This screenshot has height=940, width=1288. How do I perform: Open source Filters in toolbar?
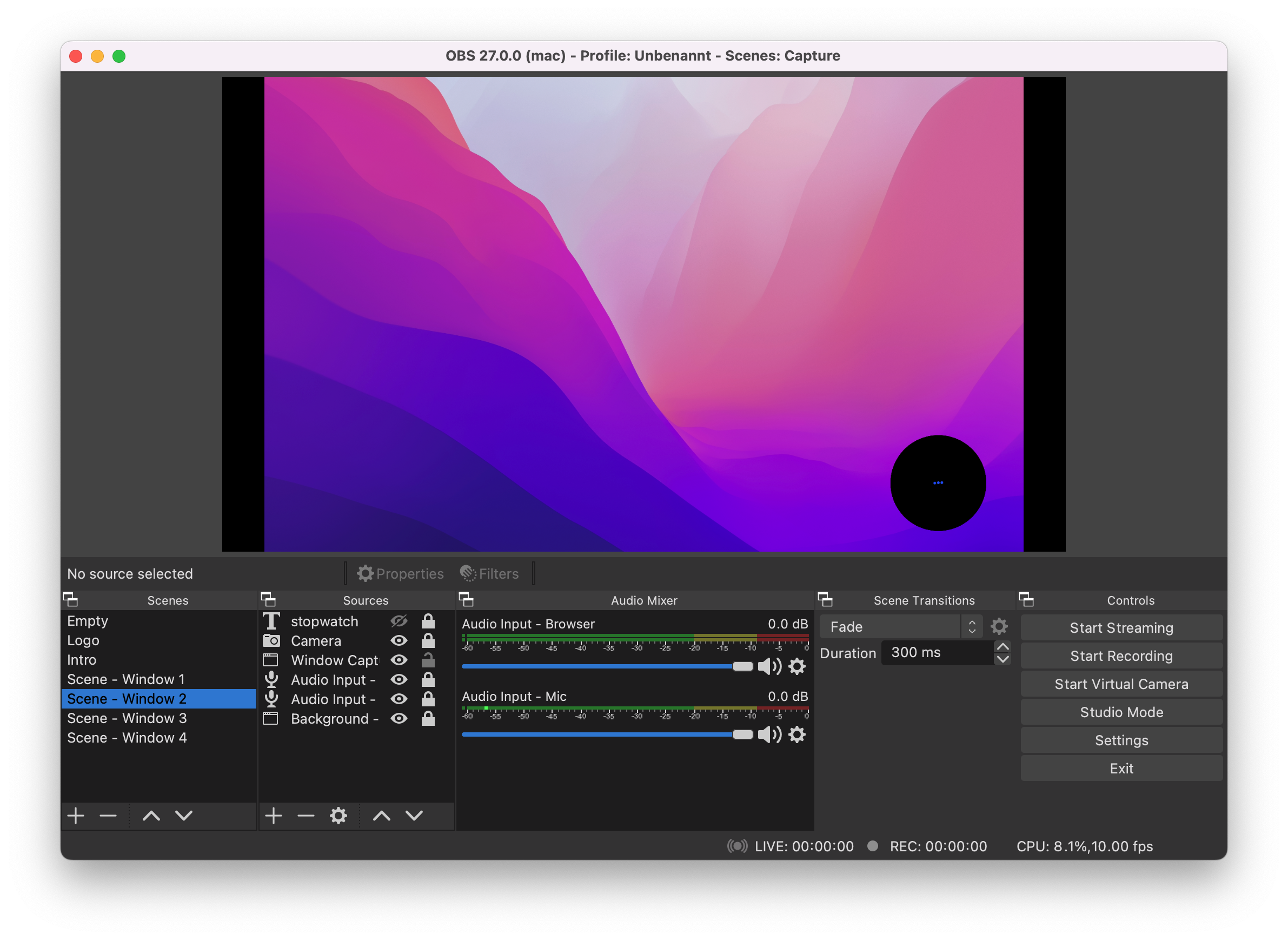(x=489, y=573)
